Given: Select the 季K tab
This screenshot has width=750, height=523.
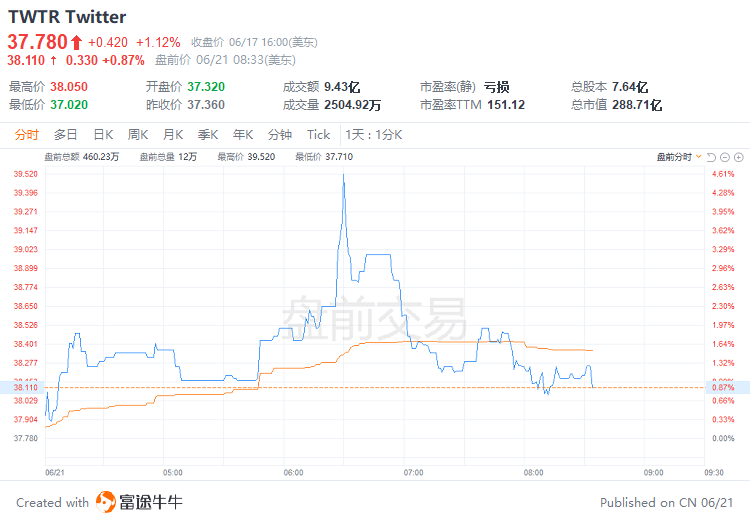Looking at the screenshot, I should (x=208, y=135).
